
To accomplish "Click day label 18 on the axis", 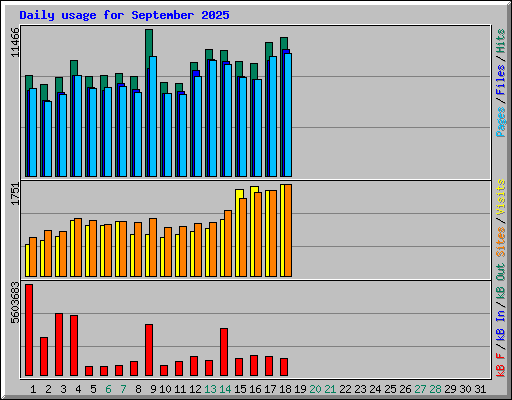I will pos(285,389).
